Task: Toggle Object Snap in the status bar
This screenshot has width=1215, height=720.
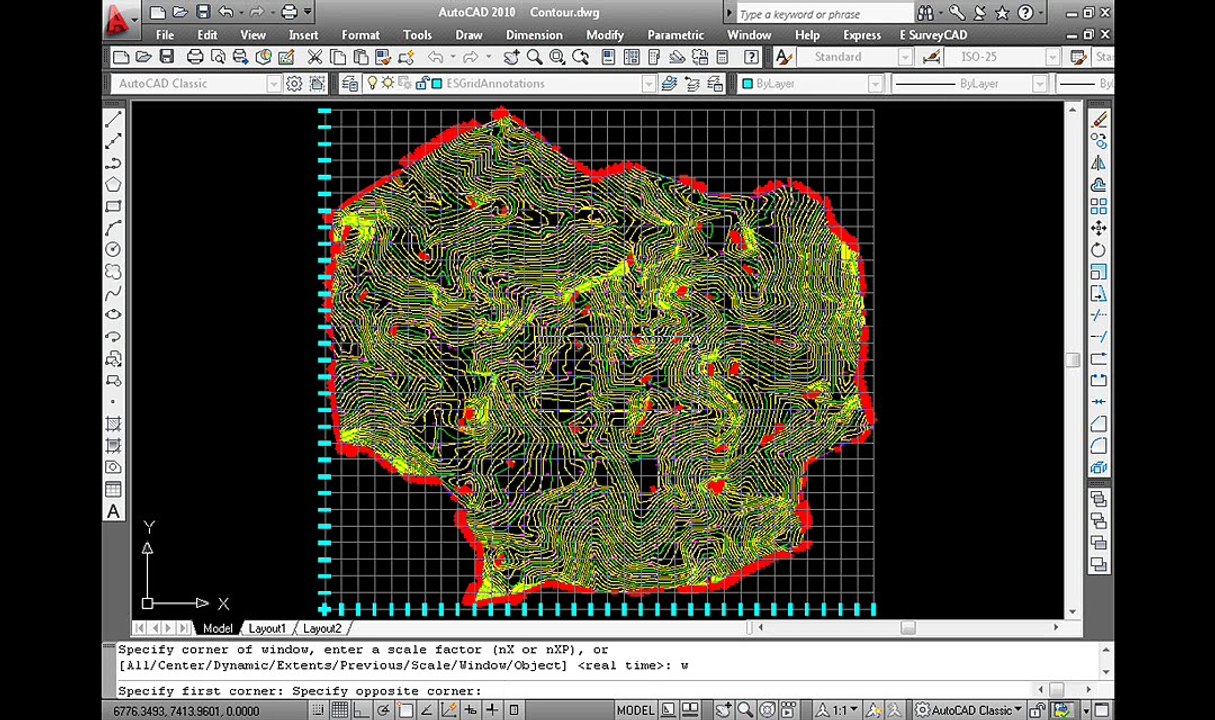Action: tap(405, 710)
